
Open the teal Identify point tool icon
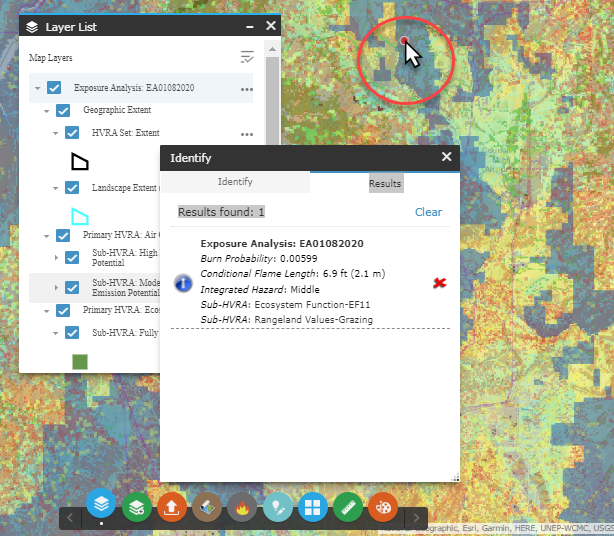coord(277,507)
